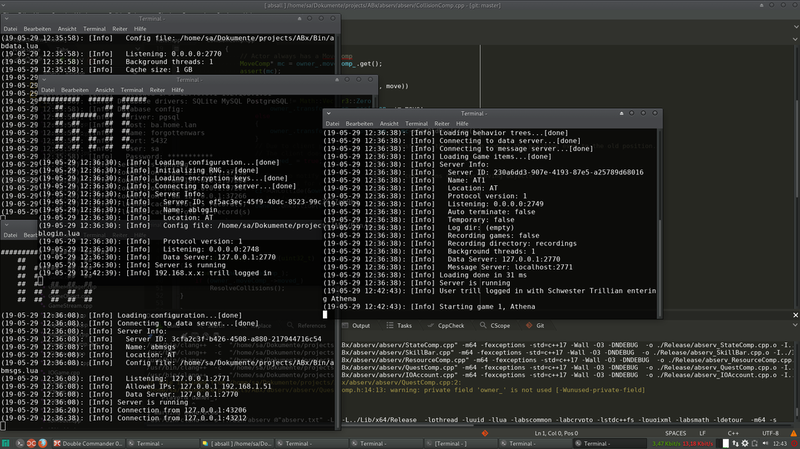
Task: Open Hilfe menu in top-left terminal window
Action: pyautogui.click(x=140, y=29)
